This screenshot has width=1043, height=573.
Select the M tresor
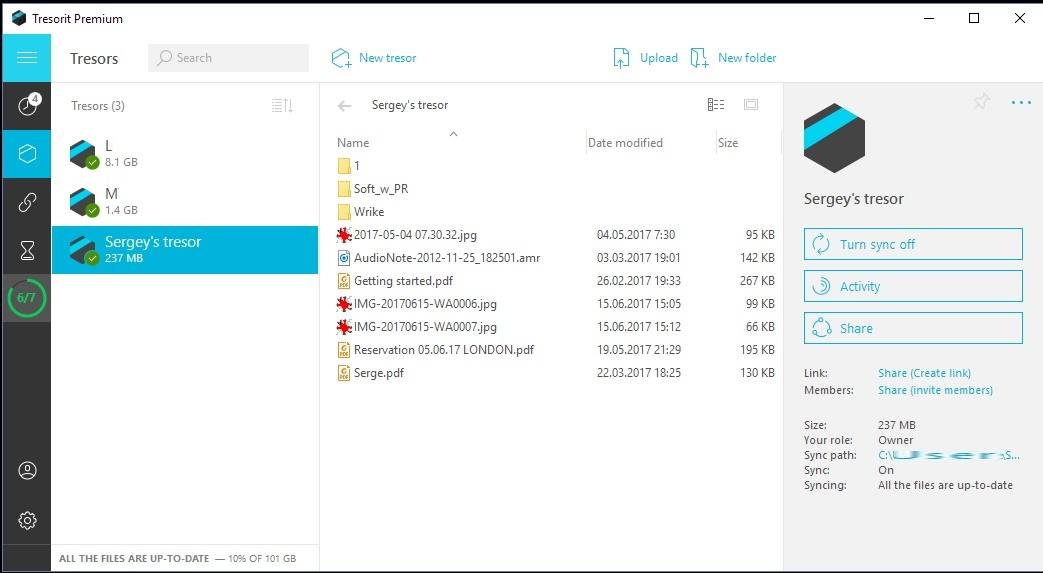click(x=185, y=202)
